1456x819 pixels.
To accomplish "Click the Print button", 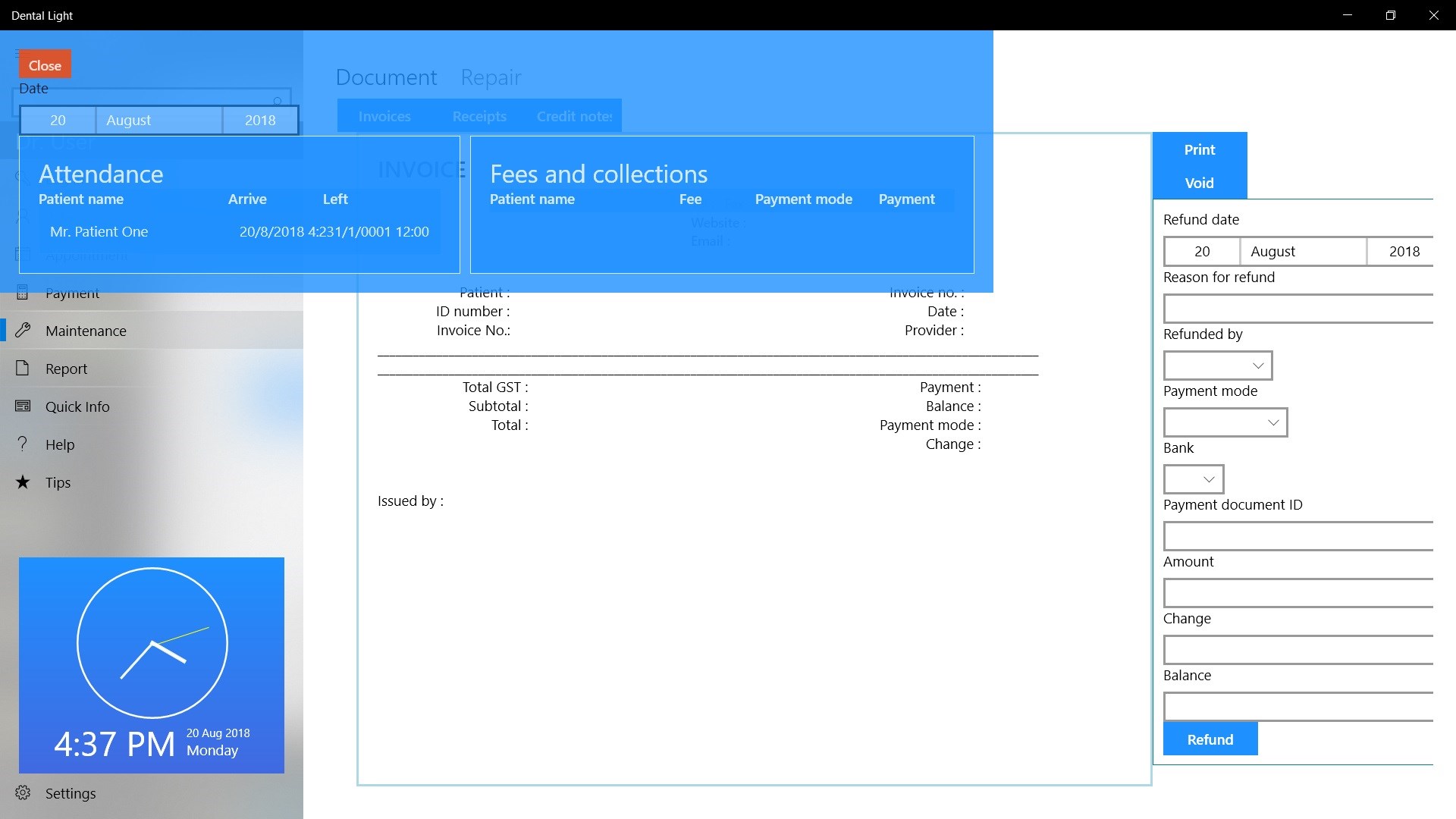I will tap(1199, 149).
